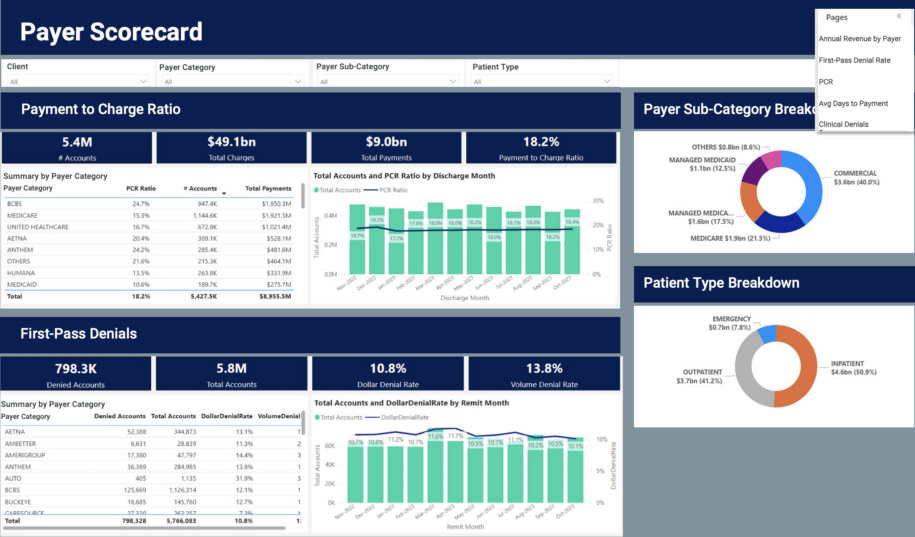Viewport: 915px width, 537px height.
Task: Open Avg Days to Payment page
Action: pyautogui.click(x=853, y=103)
